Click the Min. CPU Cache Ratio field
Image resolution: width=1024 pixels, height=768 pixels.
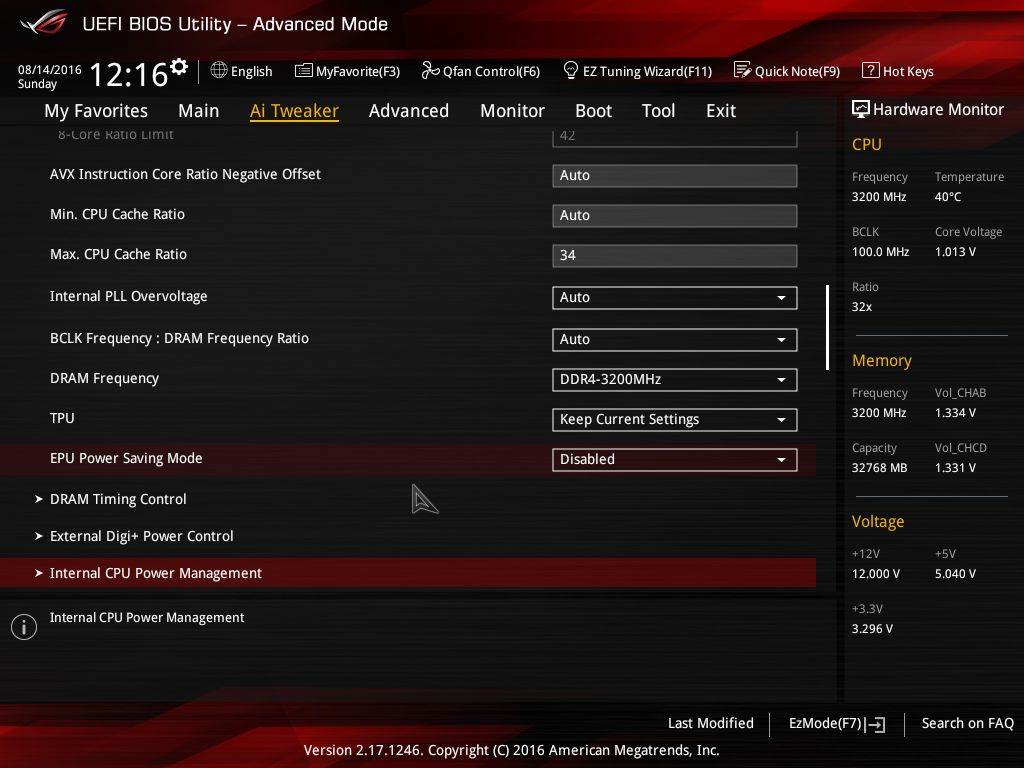(675, 216)
